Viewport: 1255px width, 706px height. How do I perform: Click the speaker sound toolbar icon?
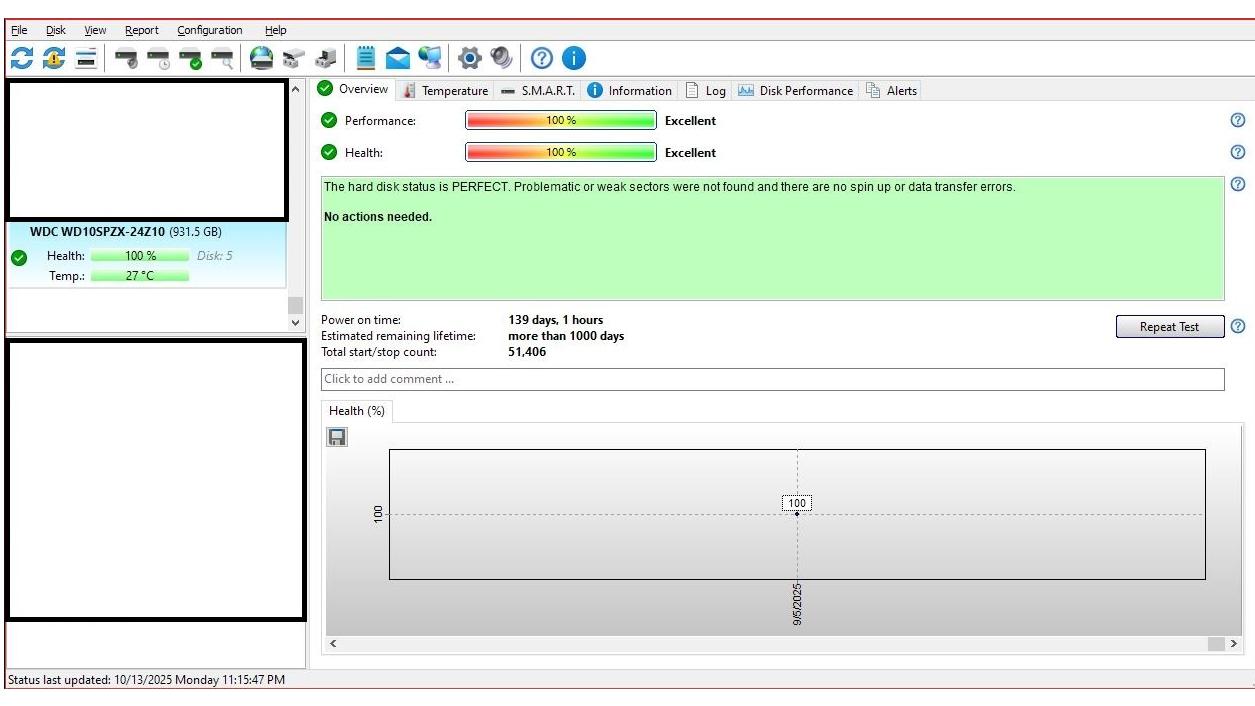[501, 58]
